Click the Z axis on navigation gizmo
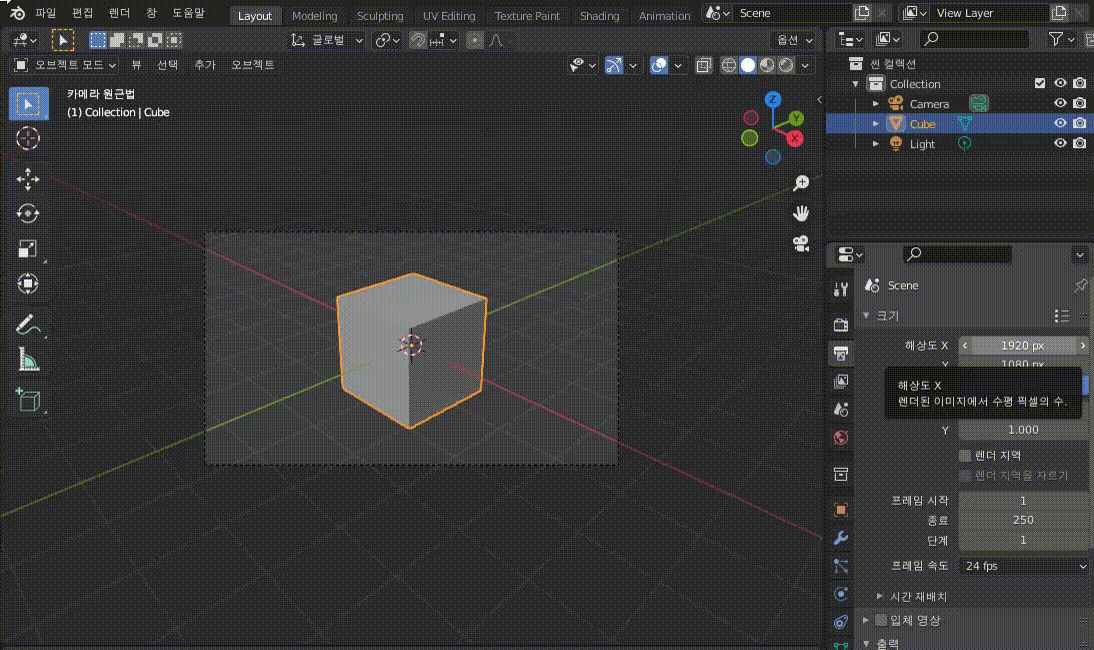The image size is (1094, 650). pos(772,100)
